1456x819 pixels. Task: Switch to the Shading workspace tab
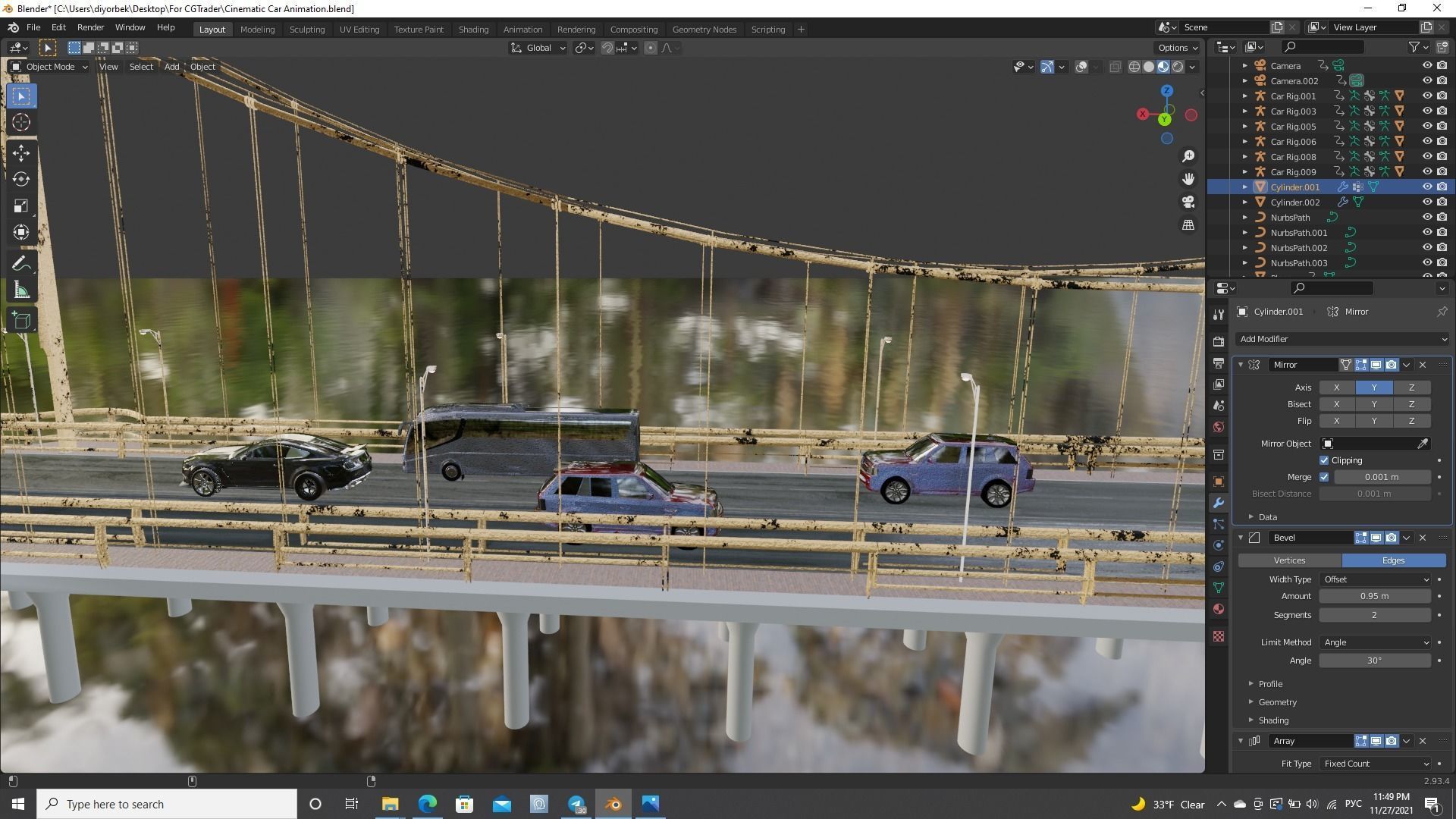(473, 30)
